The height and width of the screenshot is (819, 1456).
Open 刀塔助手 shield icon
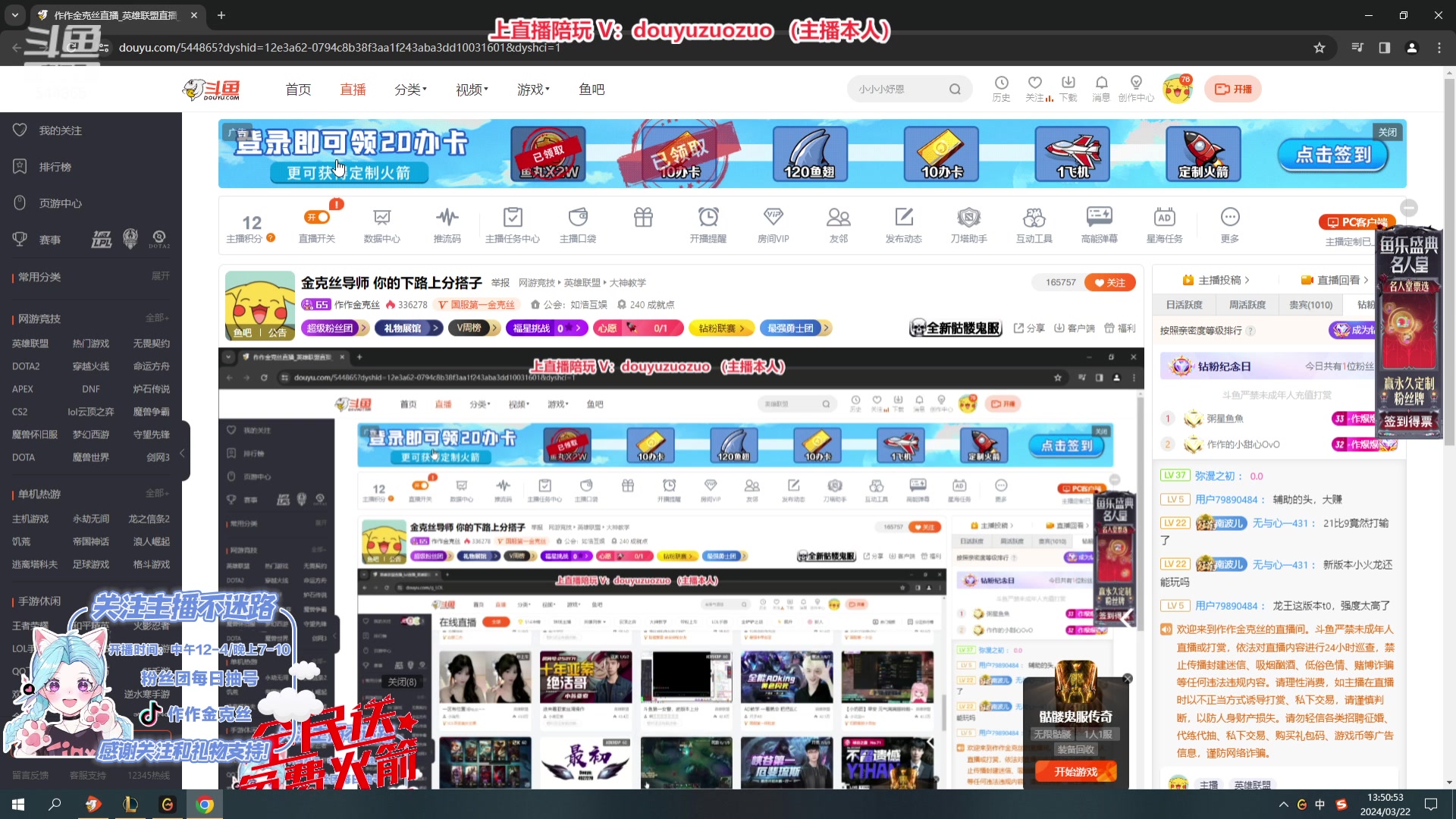(x=969, y=225)
